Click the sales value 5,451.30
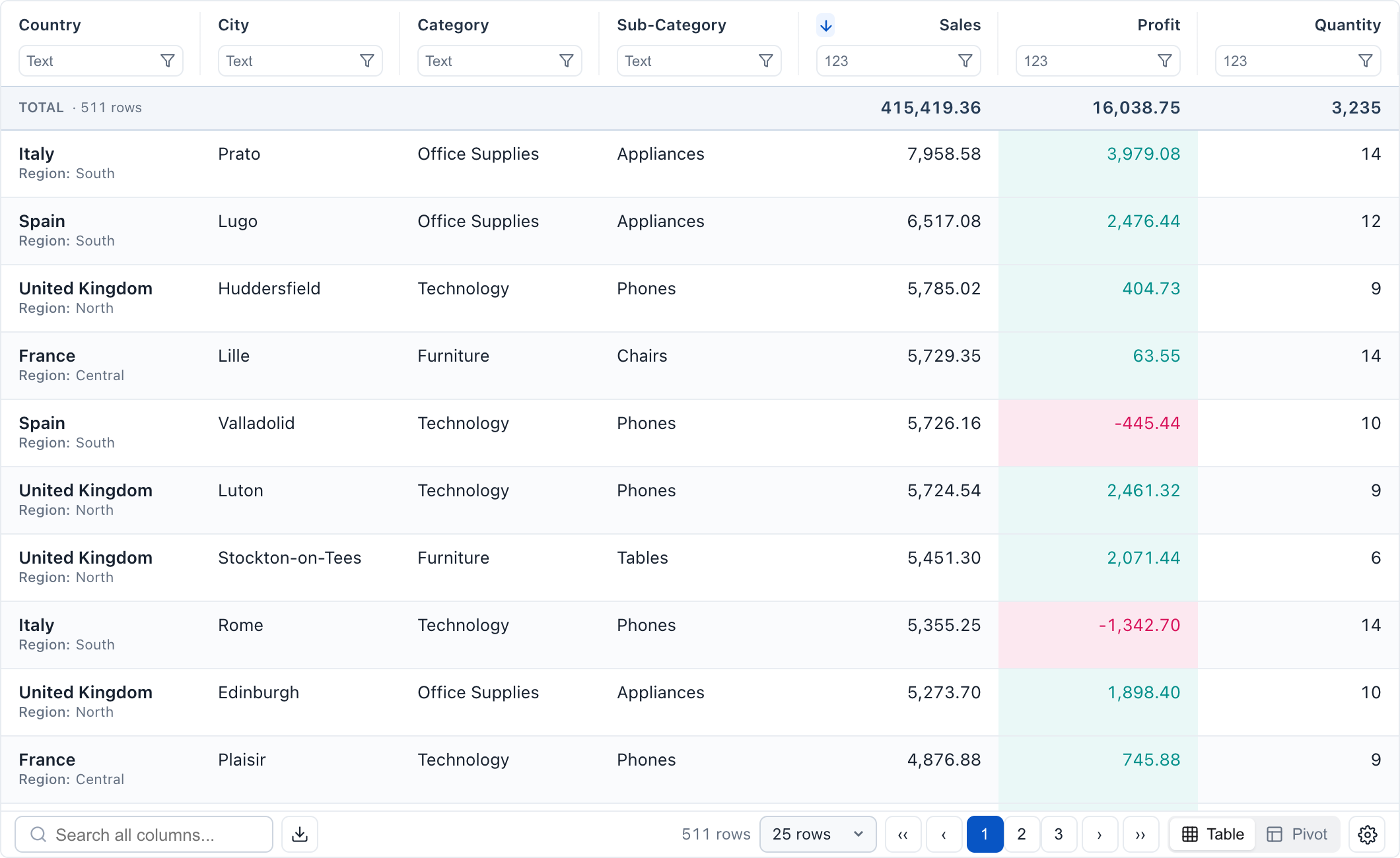 pos(944,558)
